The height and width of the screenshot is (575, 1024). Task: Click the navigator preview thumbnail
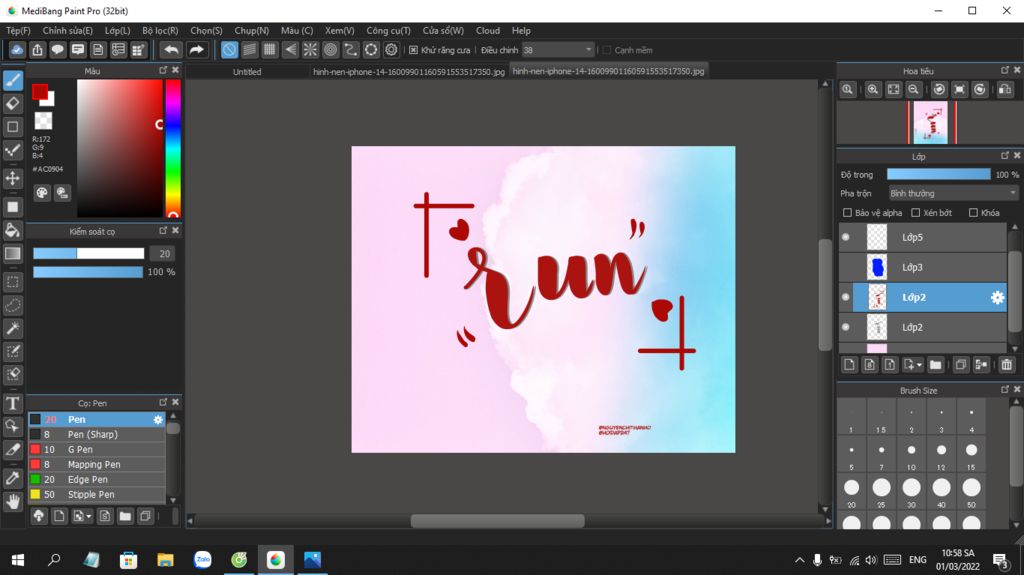931,122
